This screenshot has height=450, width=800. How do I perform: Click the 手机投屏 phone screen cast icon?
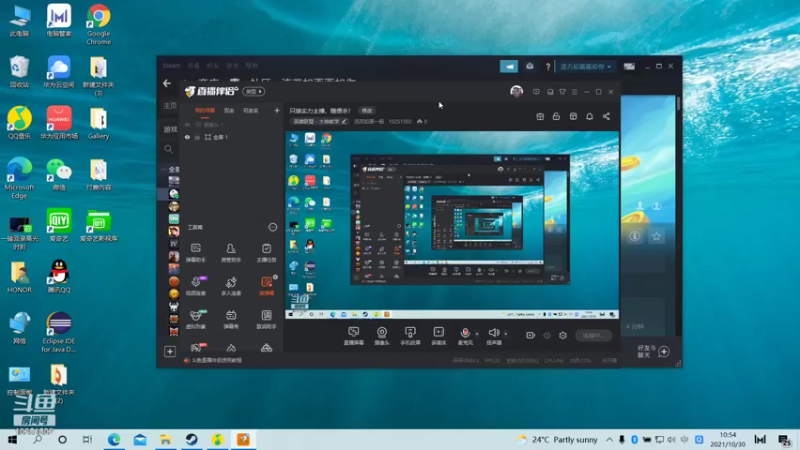410,336
